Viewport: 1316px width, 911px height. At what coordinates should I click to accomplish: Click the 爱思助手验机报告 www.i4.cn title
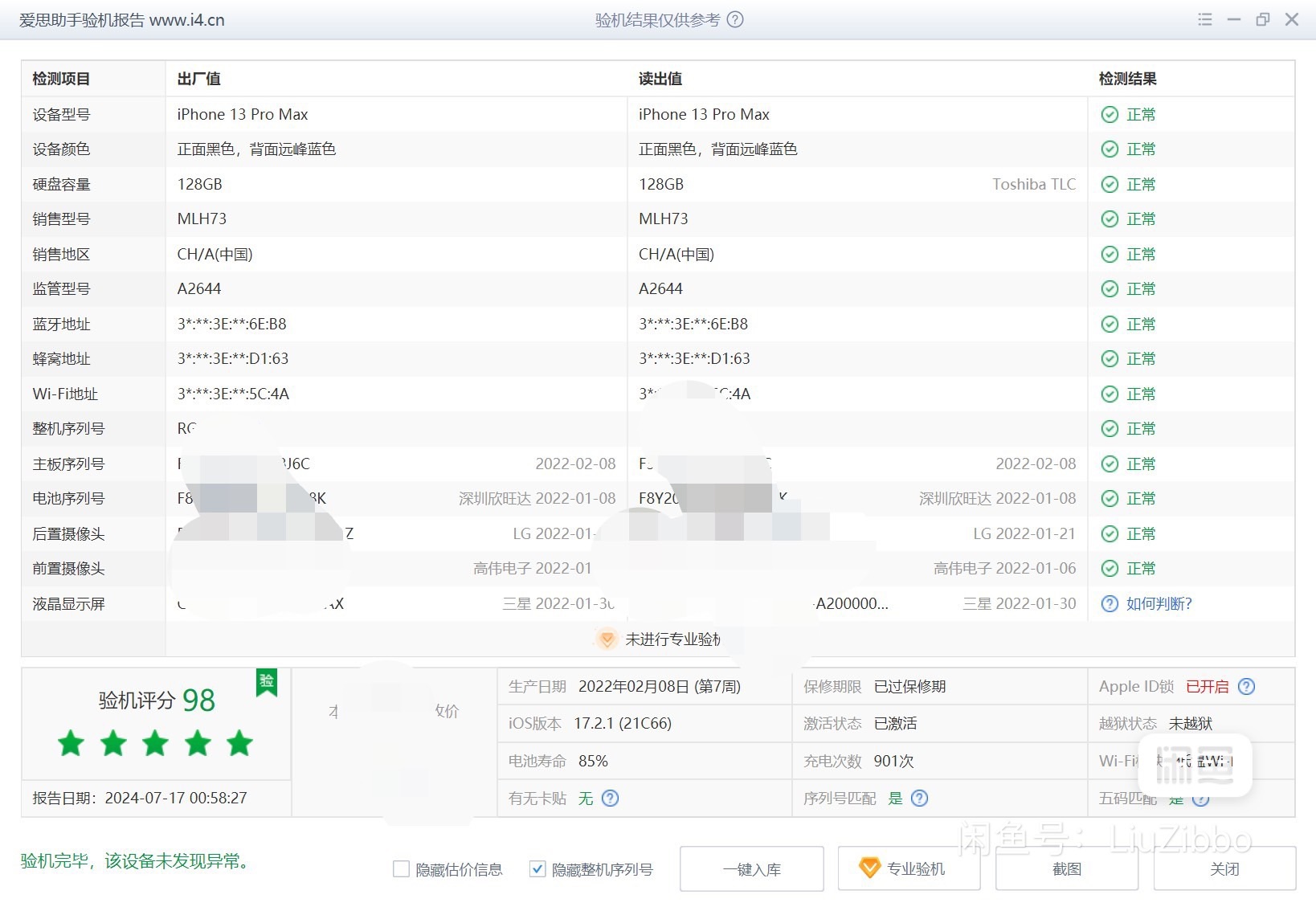pos(122,20)
